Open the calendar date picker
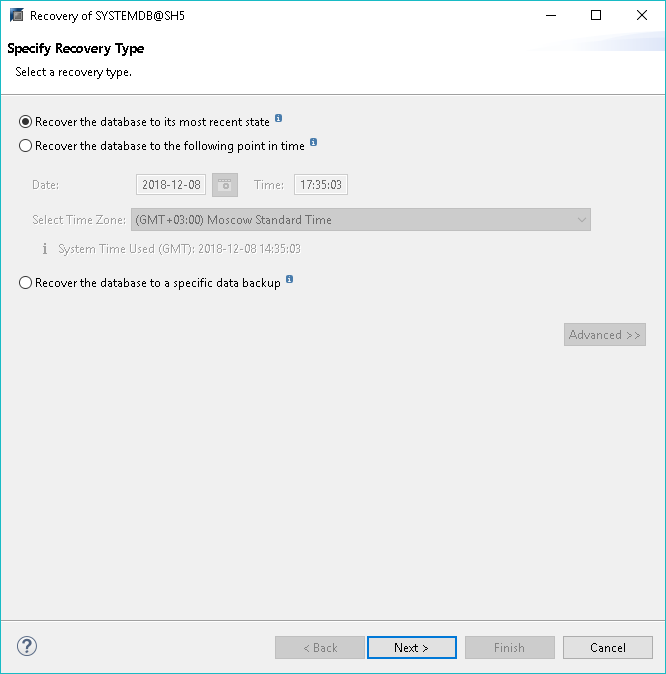666x674 pixels. 225,185
